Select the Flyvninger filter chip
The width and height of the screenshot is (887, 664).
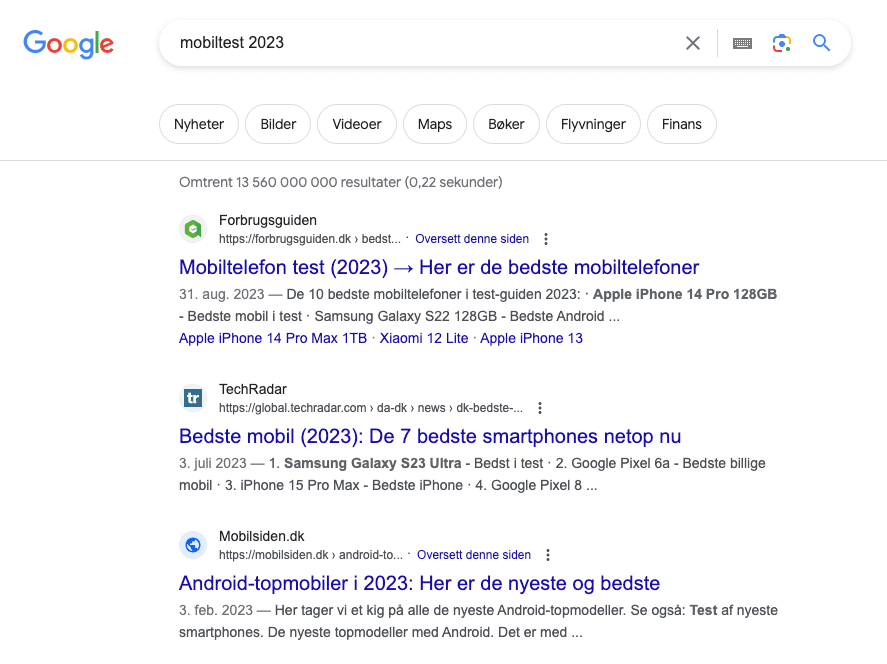coord(593,124)
